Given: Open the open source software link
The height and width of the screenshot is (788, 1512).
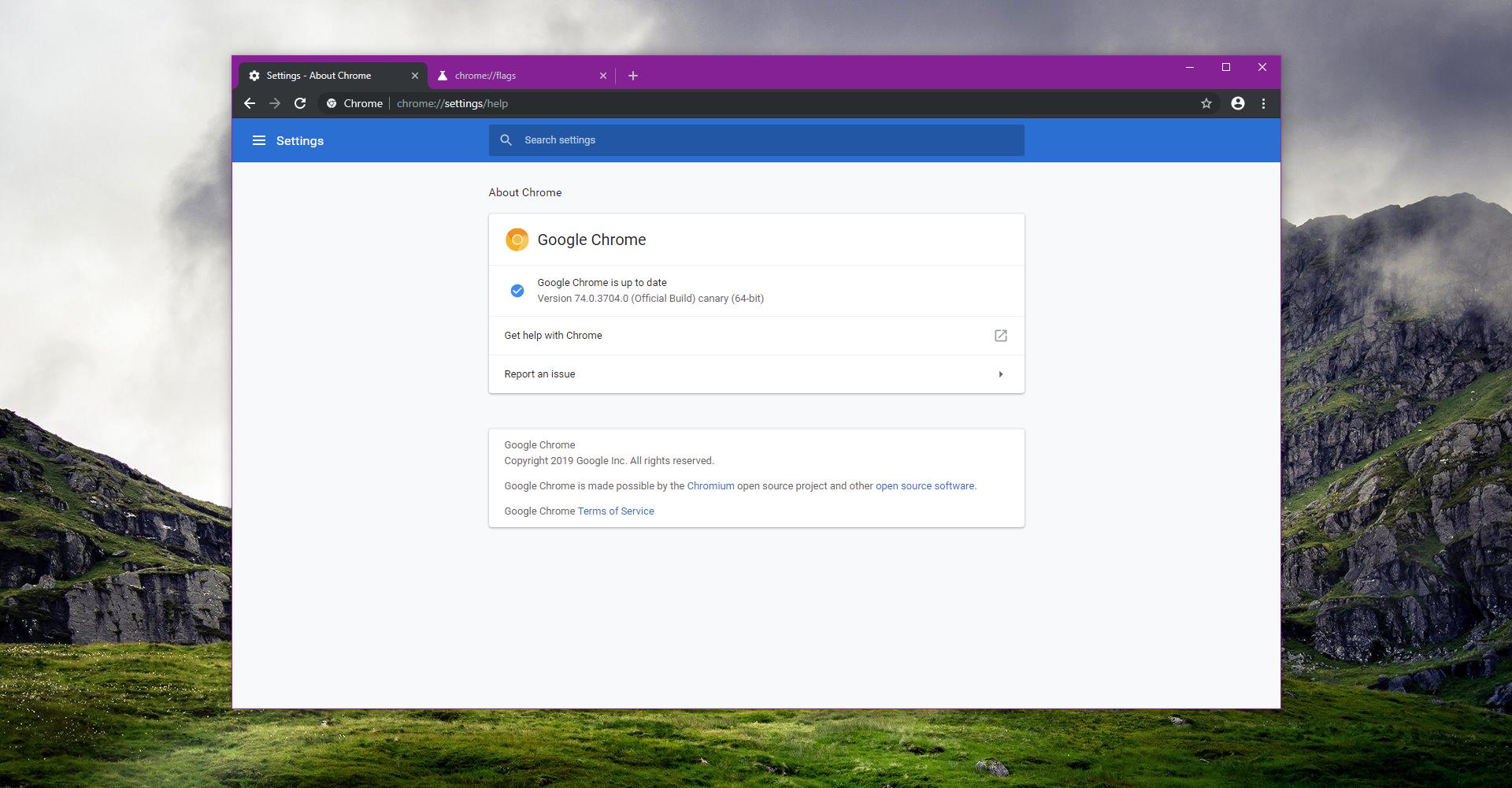Looking at the screenshot, I should tap(925, 486).
